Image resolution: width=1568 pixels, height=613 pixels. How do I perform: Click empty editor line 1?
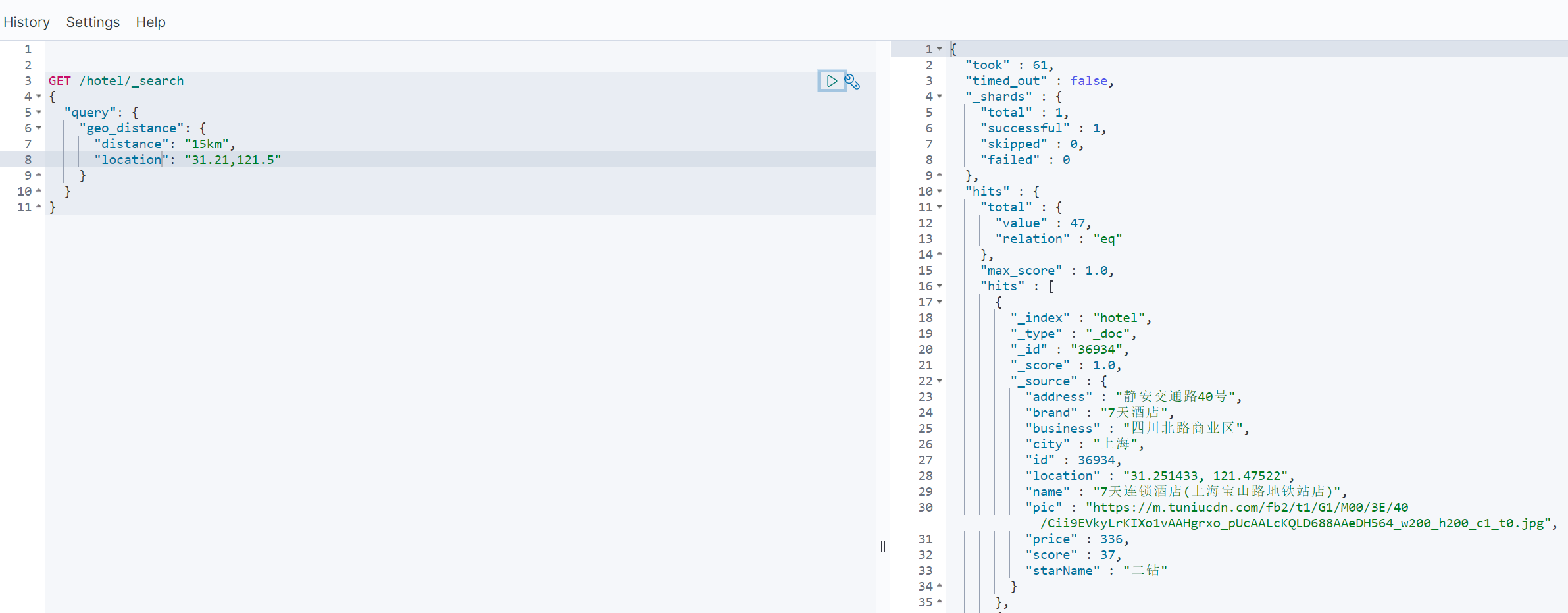[460, 49]
